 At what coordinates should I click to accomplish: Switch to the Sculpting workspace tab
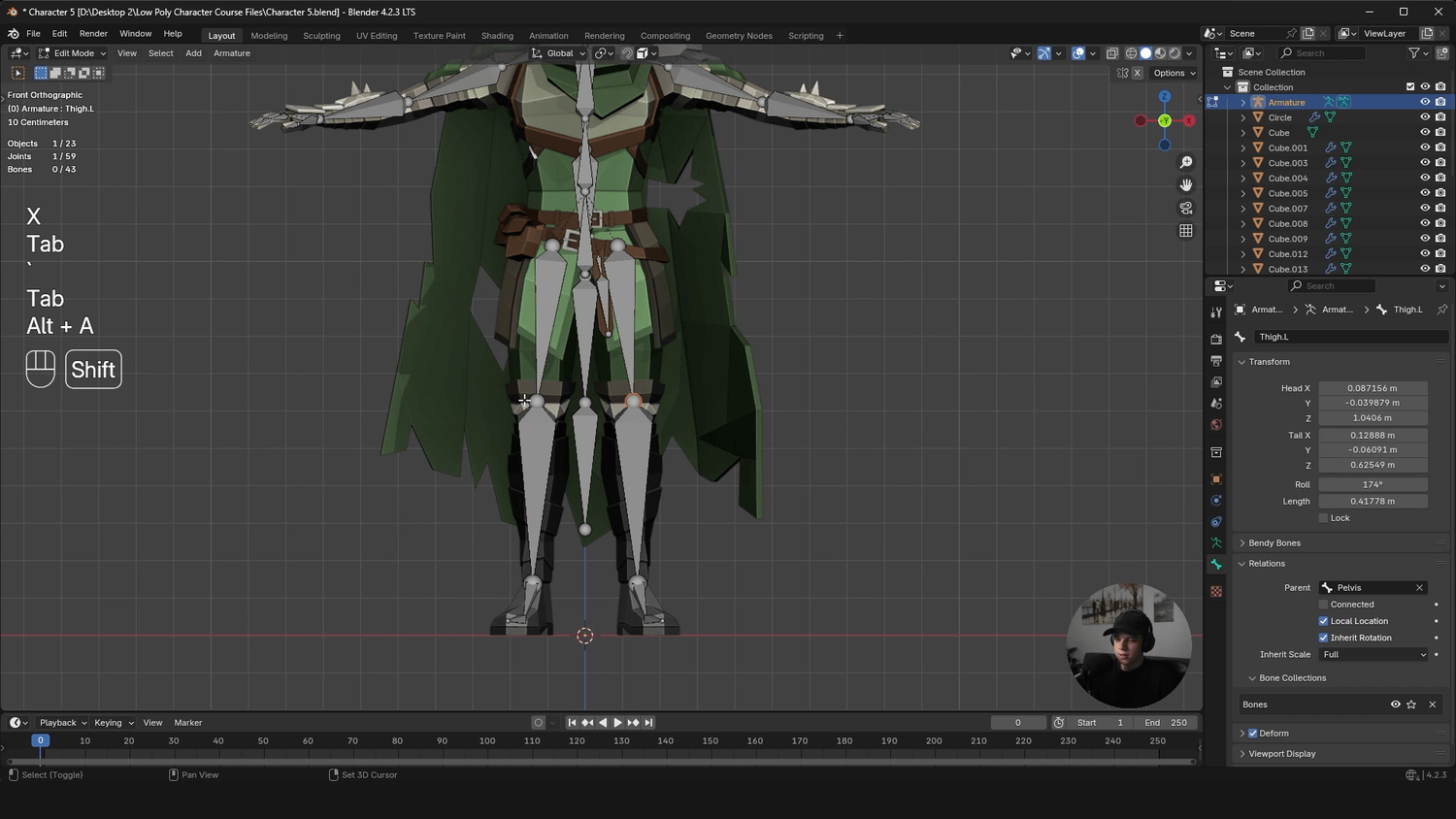point(321,36)
